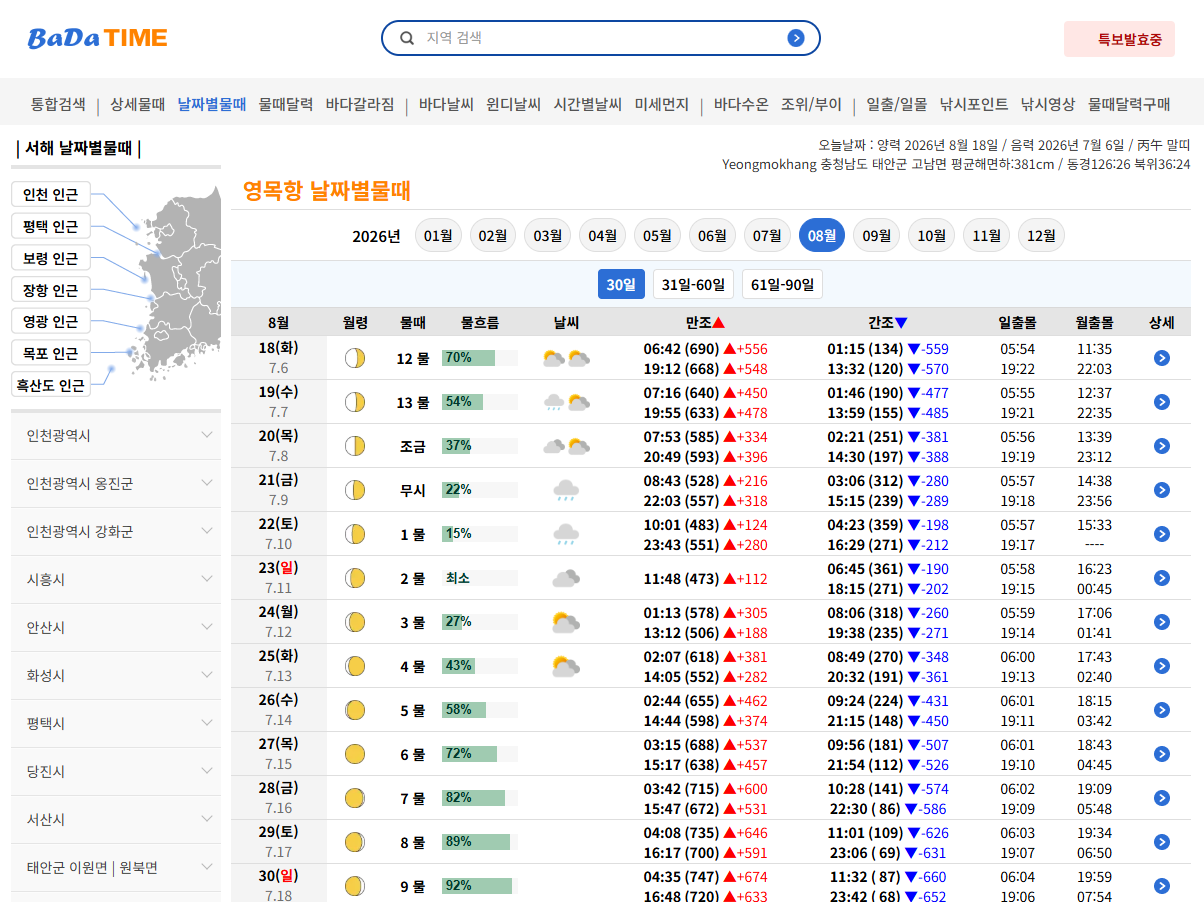Click the weather icon for 25(화)
This screenshot has height=902, width=1204.
point(566,666)
